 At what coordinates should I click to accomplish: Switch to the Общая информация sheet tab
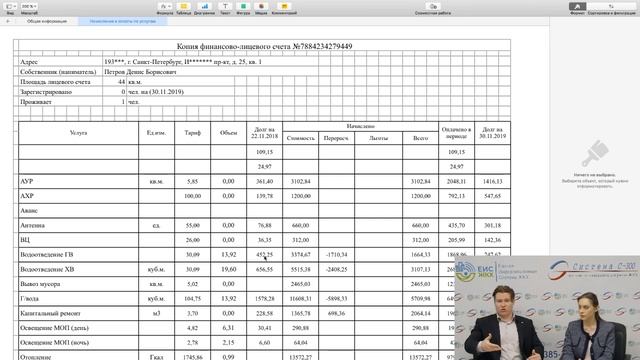(x=47, y=21)
